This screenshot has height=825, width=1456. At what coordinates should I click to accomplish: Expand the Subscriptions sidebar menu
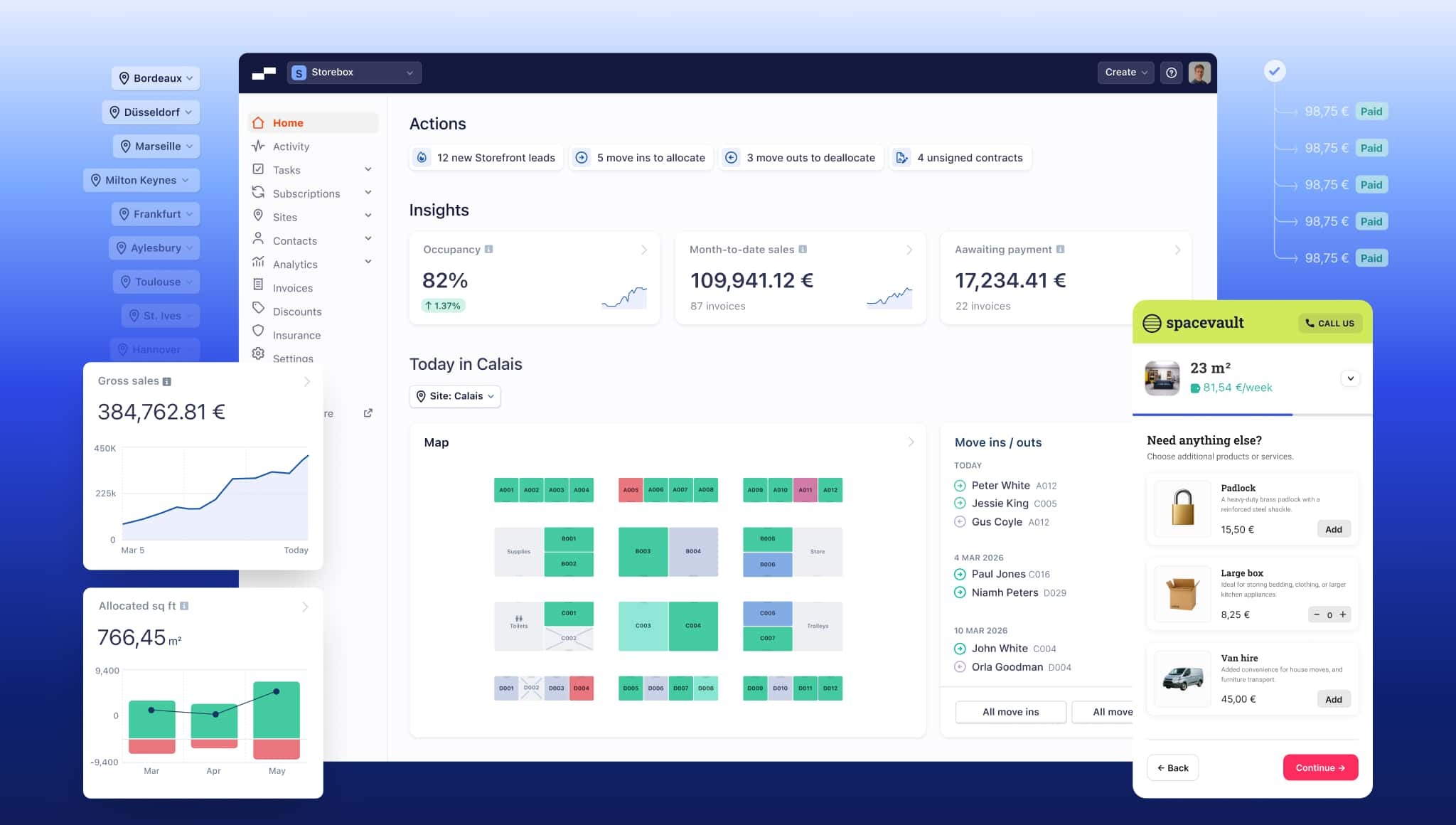coord(368,193)
